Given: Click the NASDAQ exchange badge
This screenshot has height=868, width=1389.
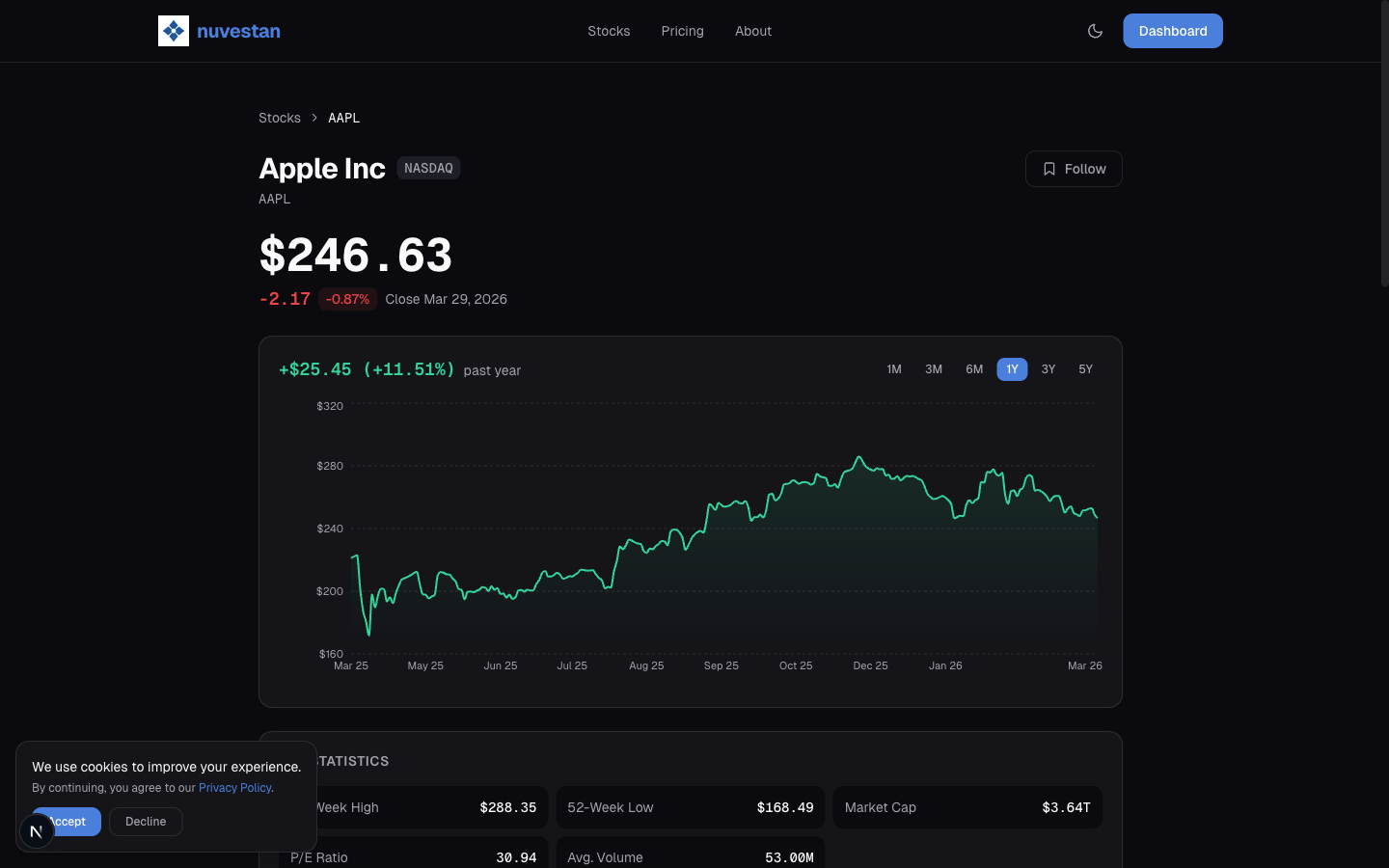Looking at the screenshot, I should click(x=428, y=168).
